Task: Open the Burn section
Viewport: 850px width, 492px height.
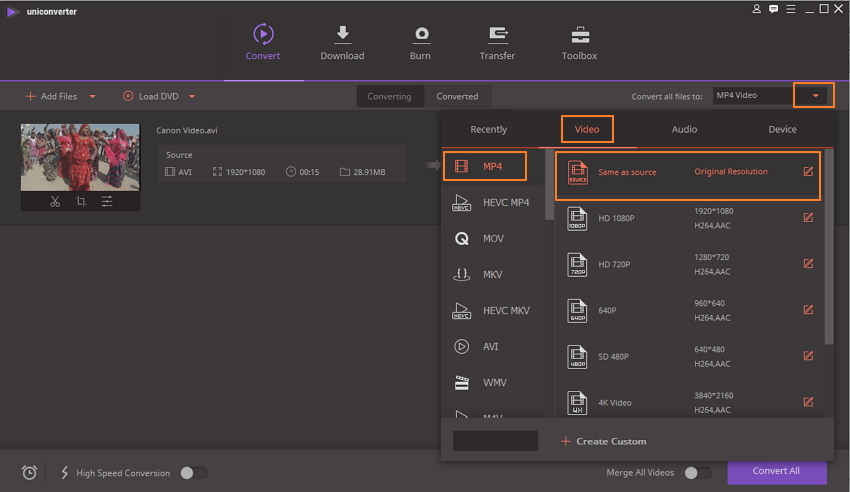Action: [420, 42]
